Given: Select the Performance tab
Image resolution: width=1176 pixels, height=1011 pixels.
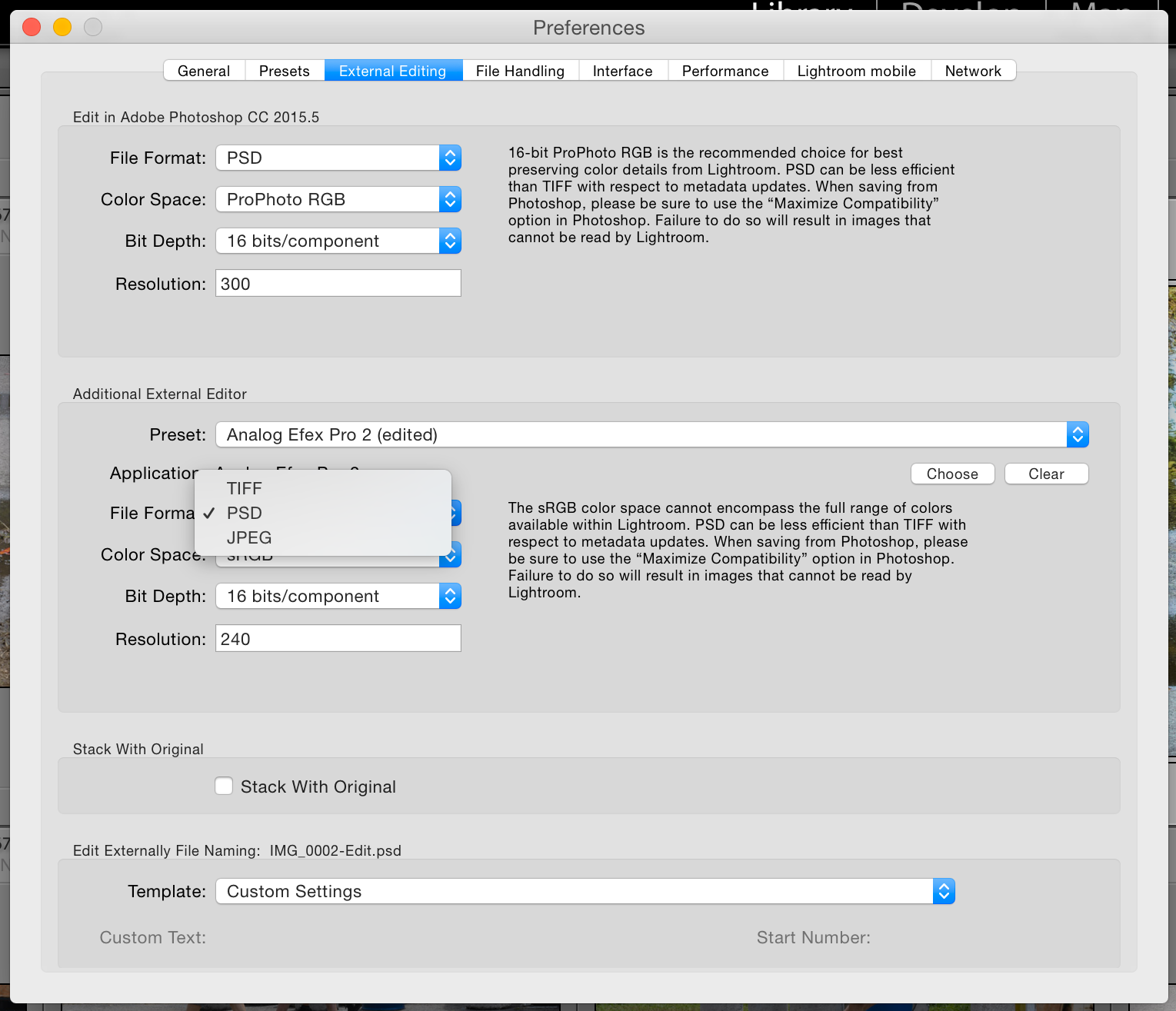Looking at the screenshot, I should (x=725, y=71).
